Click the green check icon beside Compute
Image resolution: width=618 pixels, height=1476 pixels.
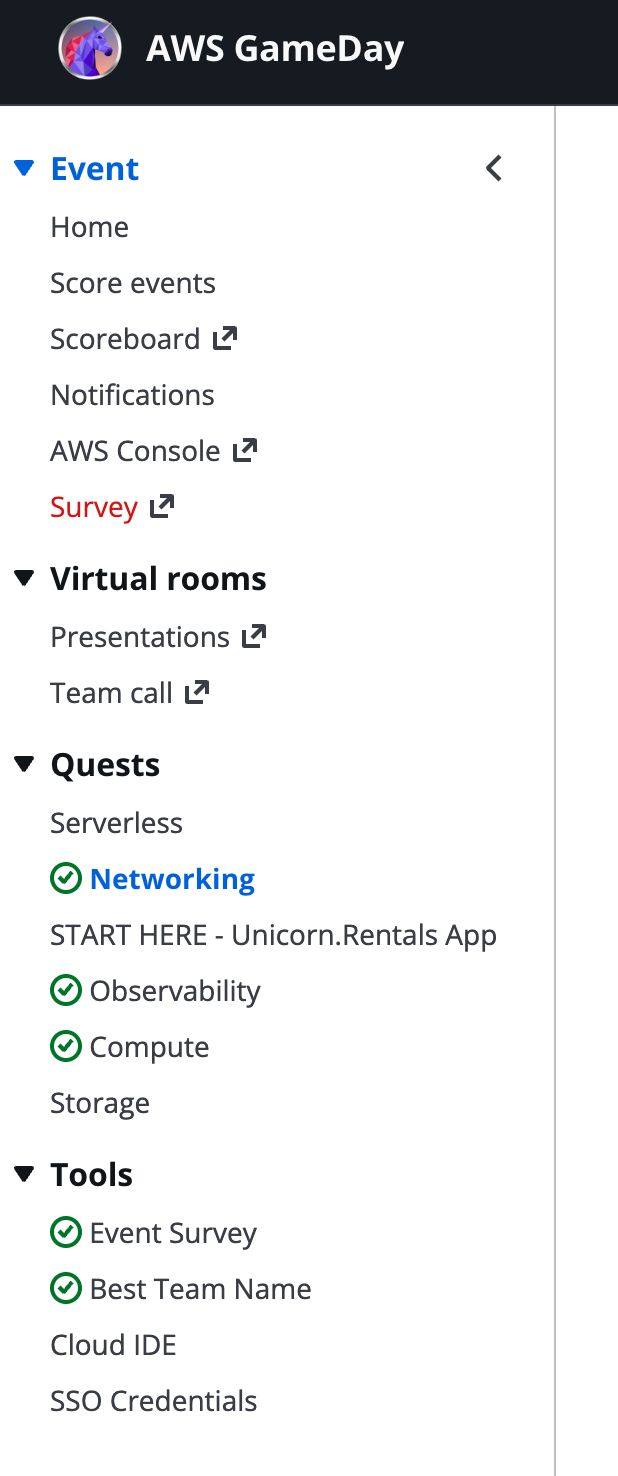pyautogui.click(x=65, y=1046)
